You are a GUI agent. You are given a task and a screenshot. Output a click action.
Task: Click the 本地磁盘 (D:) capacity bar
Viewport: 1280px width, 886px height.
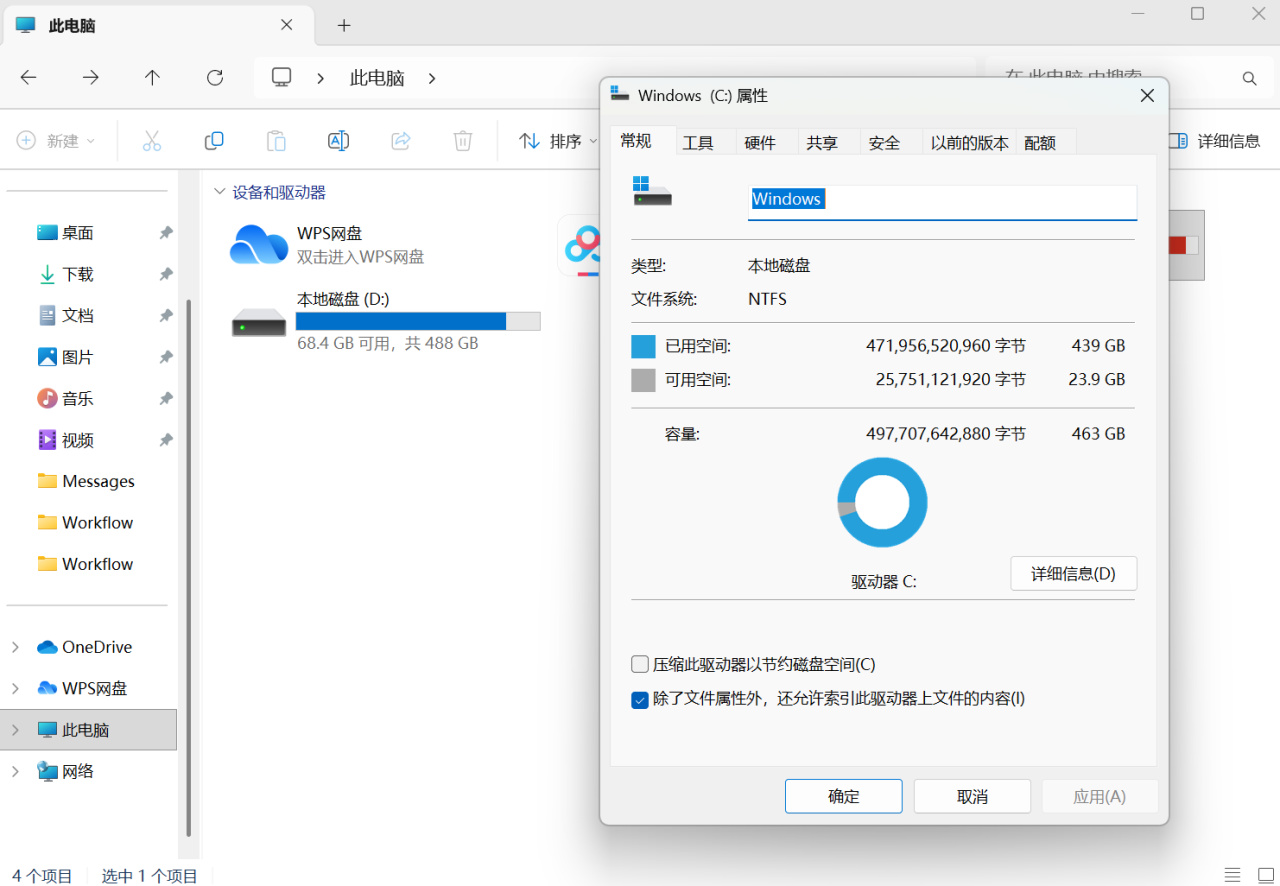coord(418,321)
